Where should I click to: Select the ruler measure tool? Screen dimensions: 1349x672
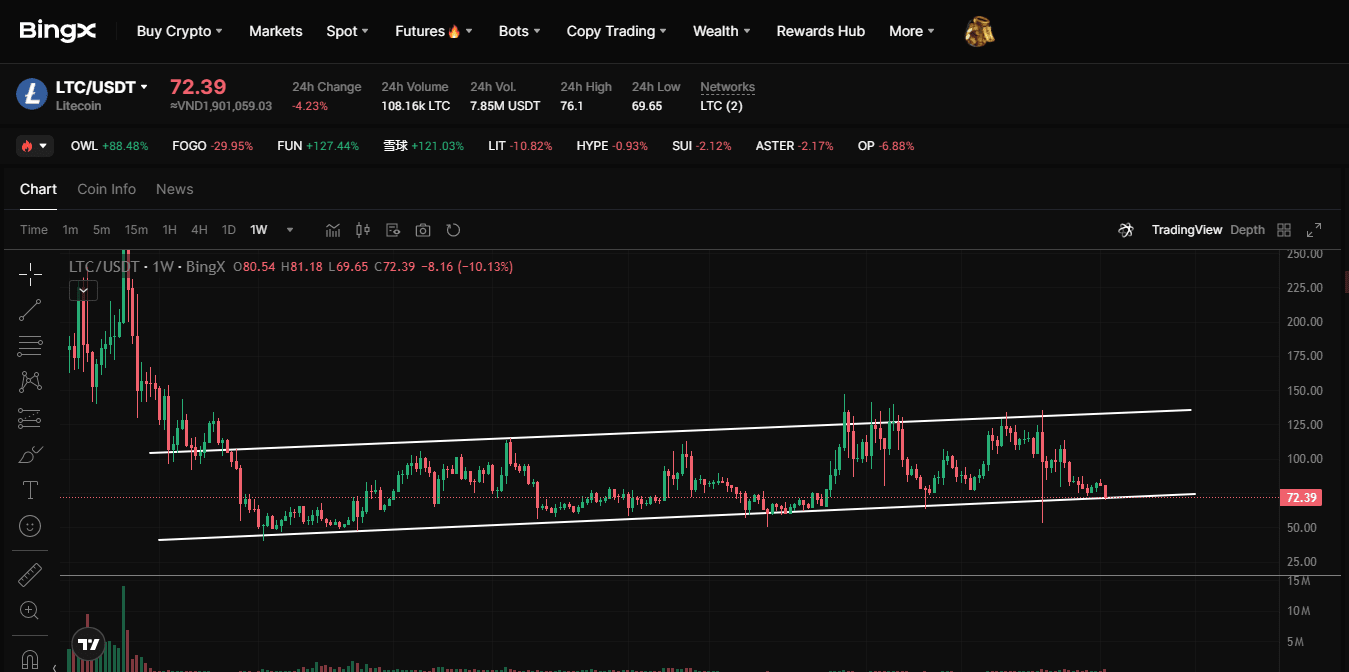(x=30, y=573)
